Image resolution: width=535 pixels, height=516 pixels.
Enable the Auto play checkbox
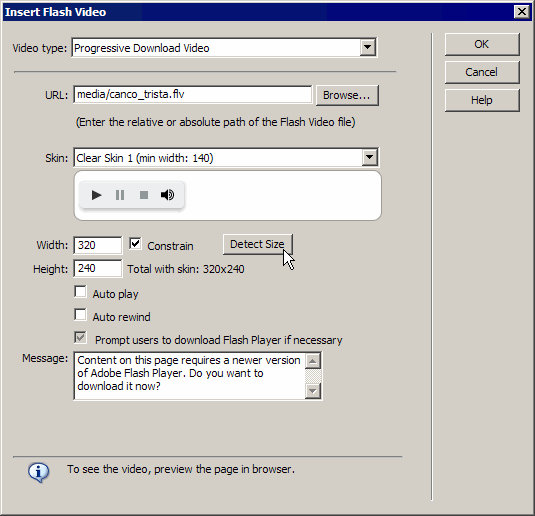tap(81, 292)
